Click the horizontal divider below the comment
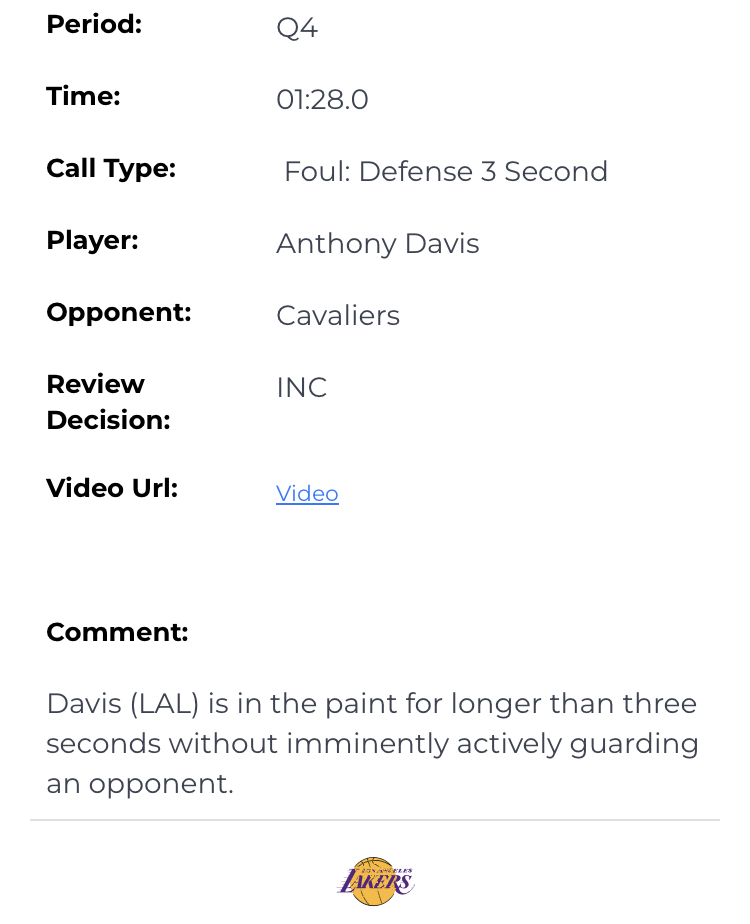 [x=375, y=820]
